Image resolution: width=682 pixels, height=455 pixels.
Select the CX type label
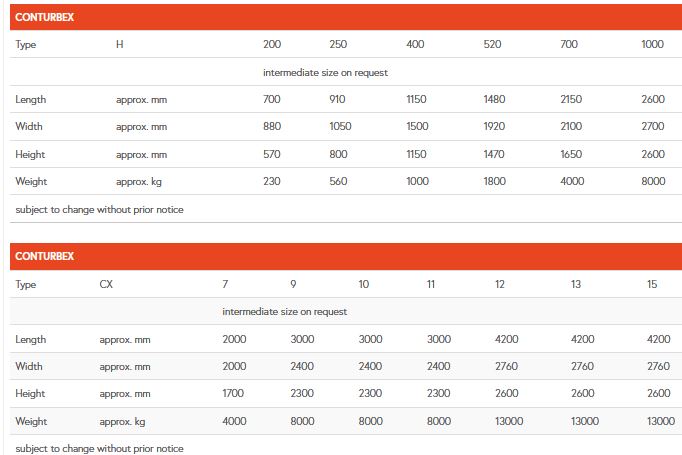pyautogui.click(x=106, y=284)
